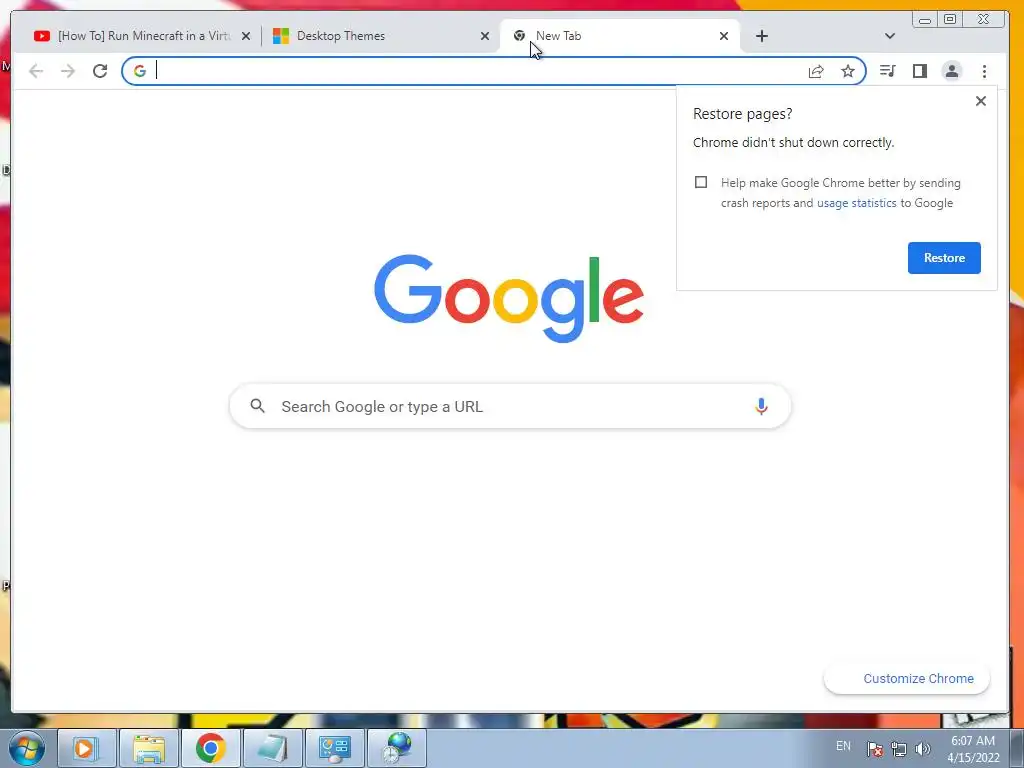Click the network icon in system tray
Image resolution: width=1024 pixels, height=768 pixels.
[x=899, y=749]
